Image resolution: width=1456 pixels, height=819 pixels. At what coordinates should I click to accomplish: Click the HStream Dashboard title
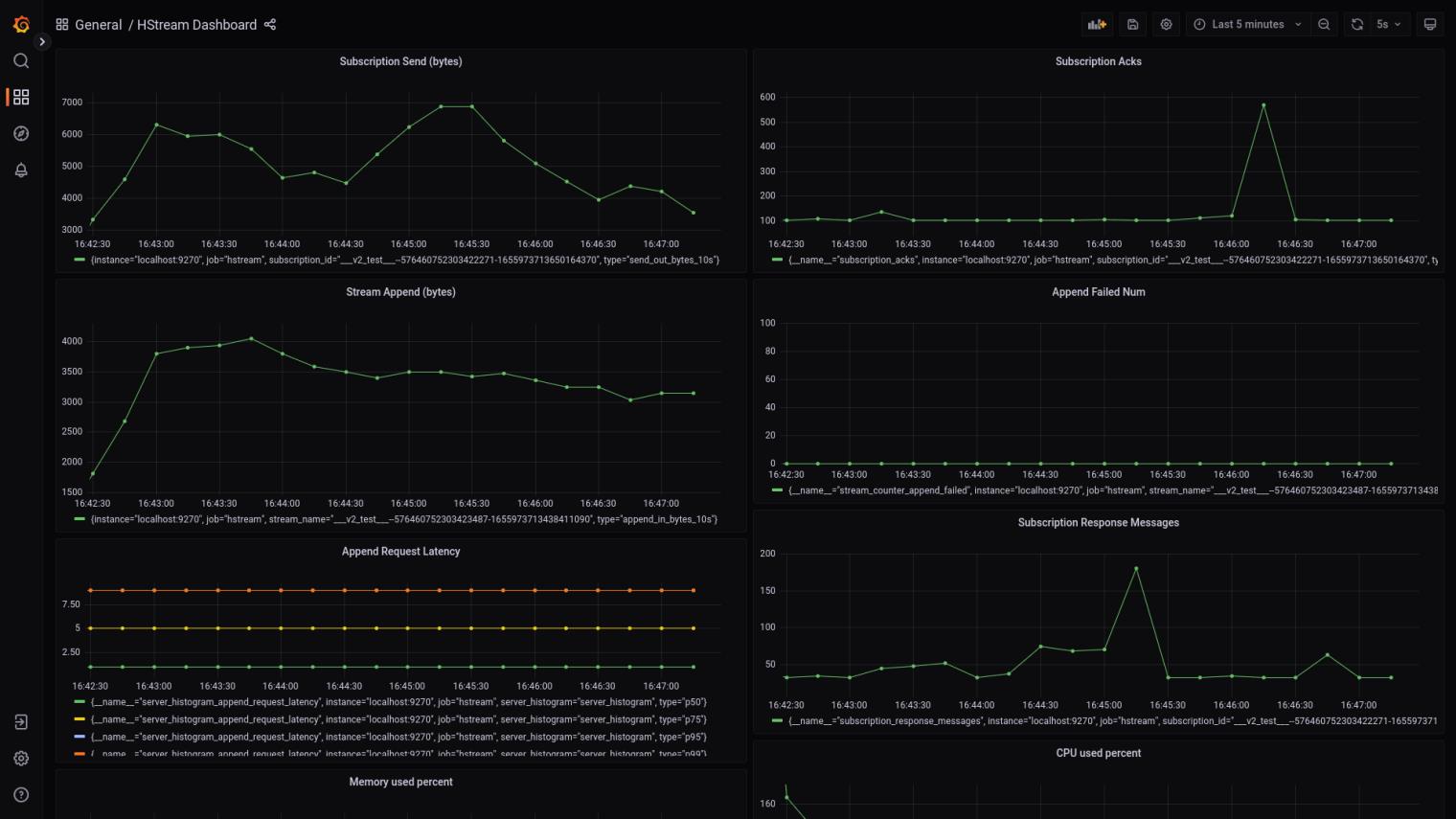(196, 25)
